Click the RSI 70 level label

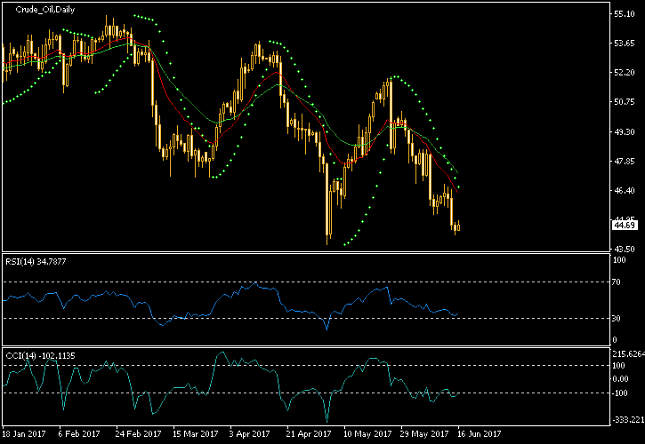(x=616, y=282)
